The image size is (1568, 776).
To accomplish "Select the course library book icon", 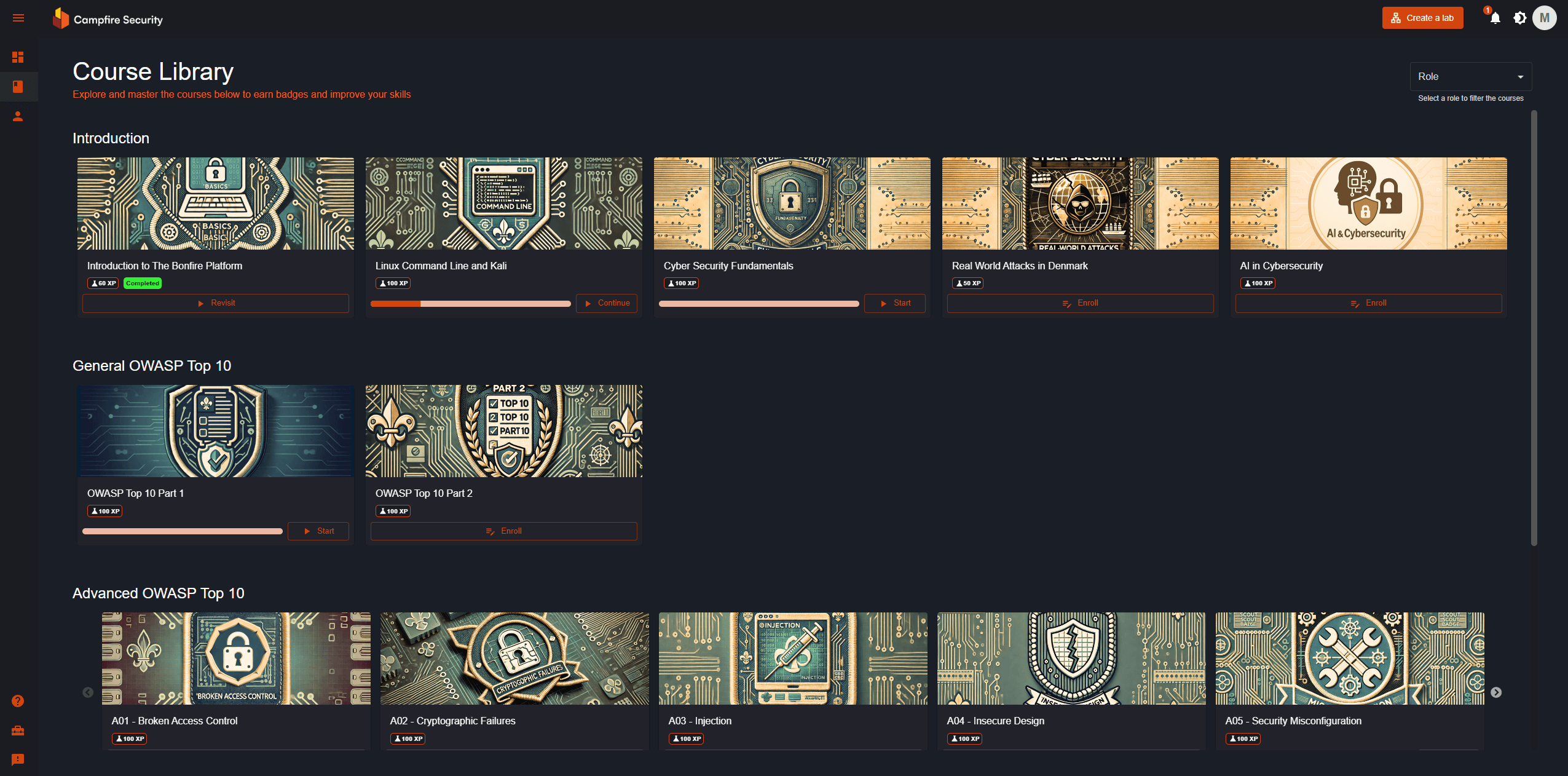I will click(18, 87).
